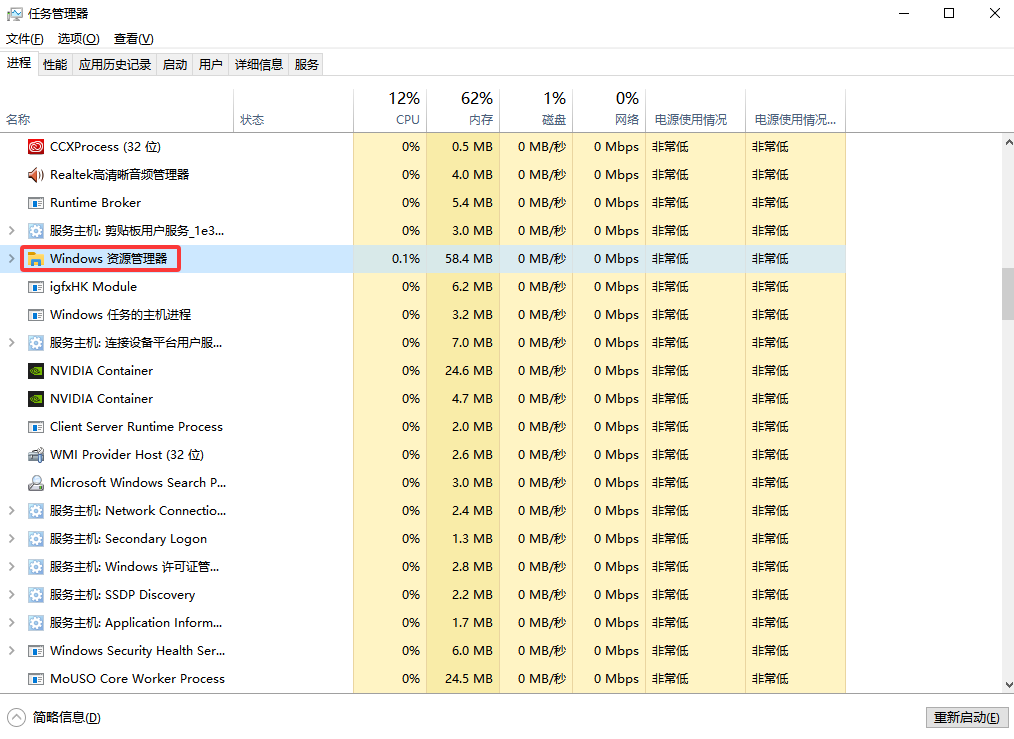1014x739 pixels.
Task: Click gear icon of Application Information service host
Action: click(36, 623)
